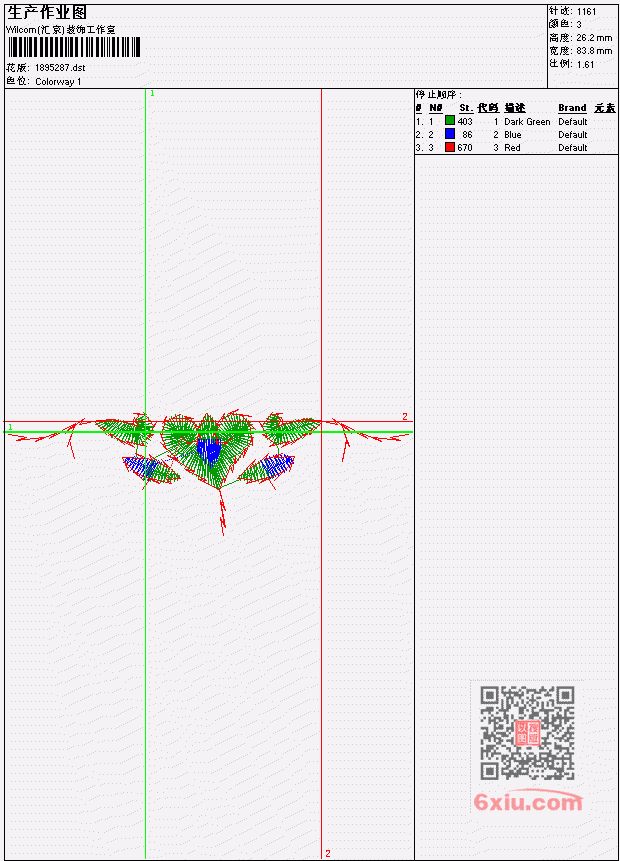The height and width of the screenshot is (861, 620).
Task: Click "Default" brand in Blue row
Action: pyautogui.click(x=573, y=135)
